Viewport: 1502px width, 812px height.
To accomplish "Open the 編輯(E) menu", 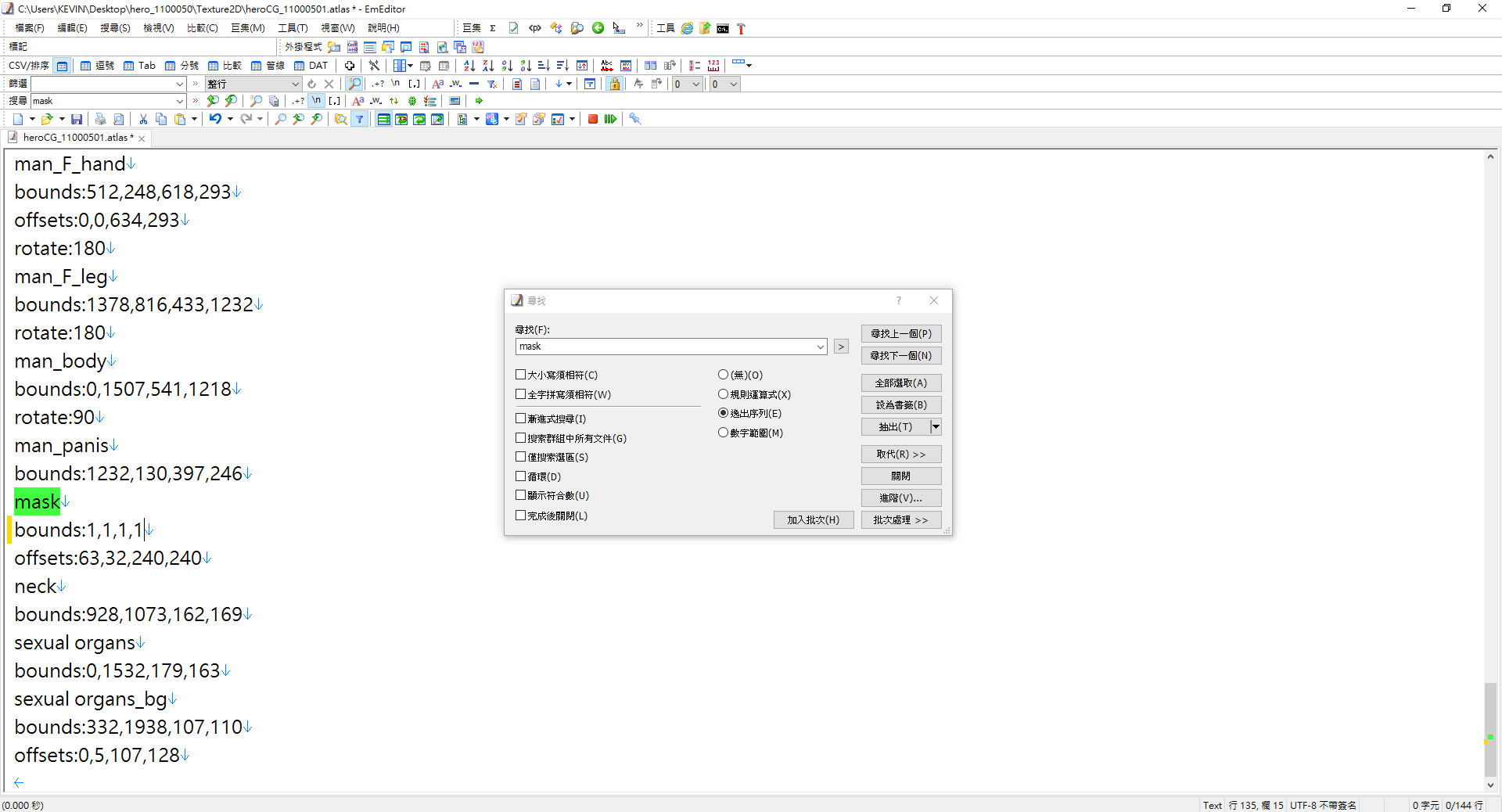I will [72, 28].
